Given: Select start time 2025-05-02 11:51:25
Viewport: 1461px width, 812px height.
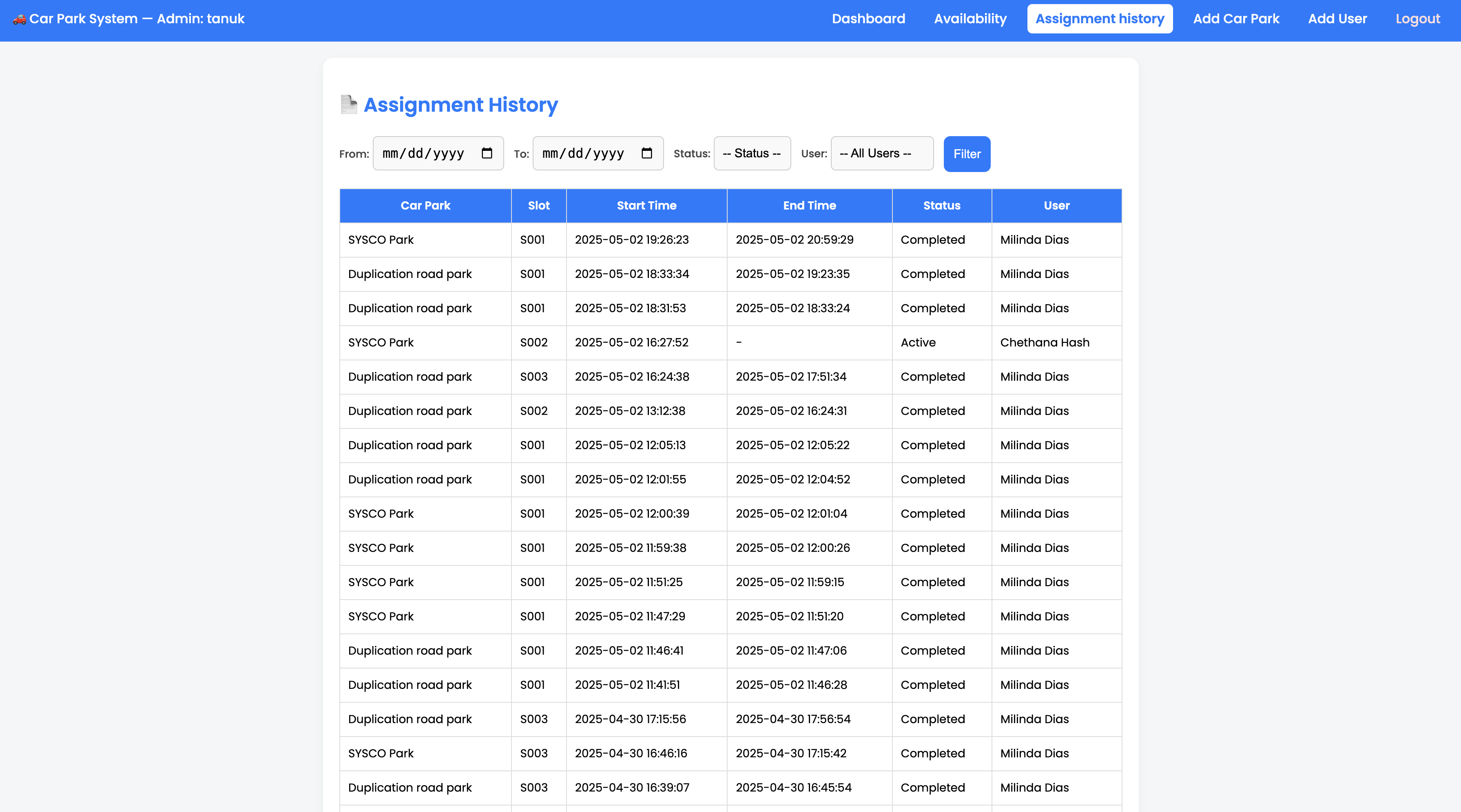Looking at the screenshot, I should 629,582.
